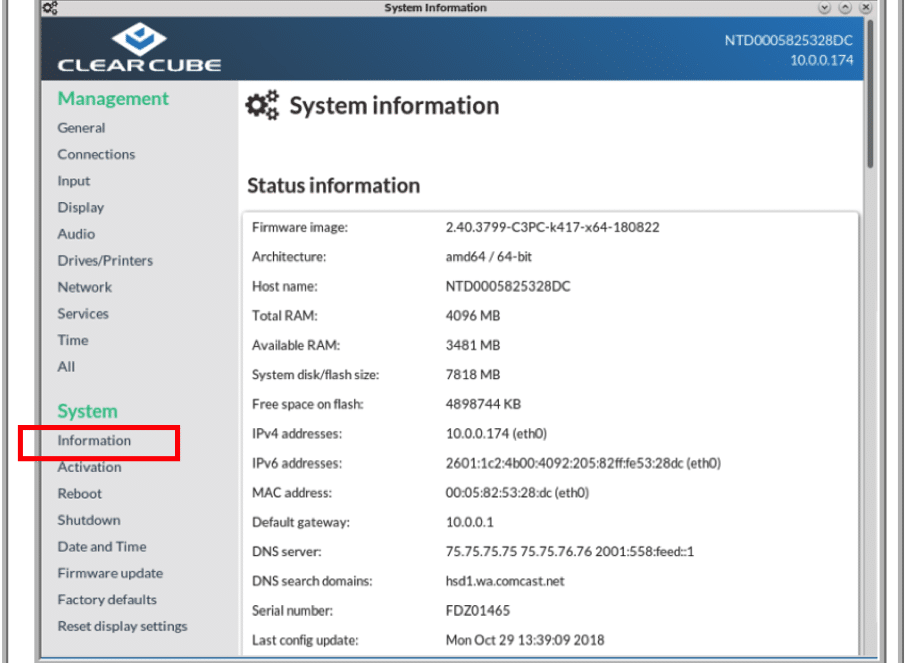Click the ClearCube logo in the header
This screenshot has width=905, height=663.
pos(139,47)
